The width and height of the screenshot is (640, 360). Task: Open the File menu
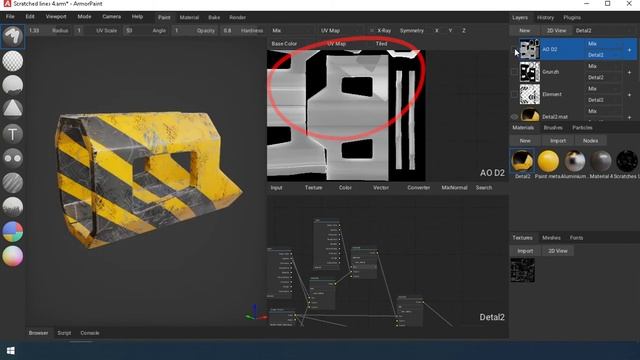coord(10,17)
